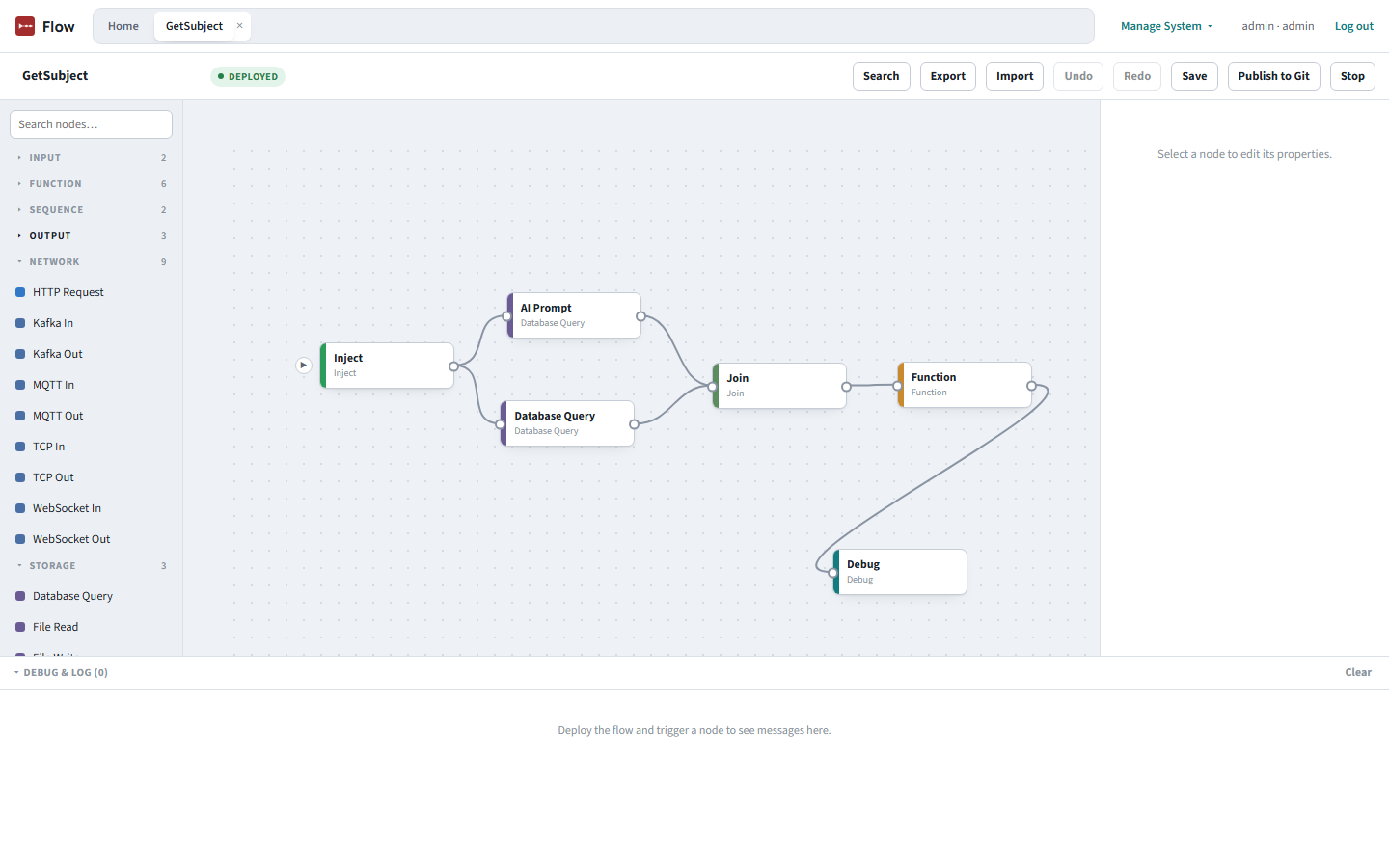1389x868 pixels.
Task: Publish the flow to Git
Action: tap(1274, 76)
